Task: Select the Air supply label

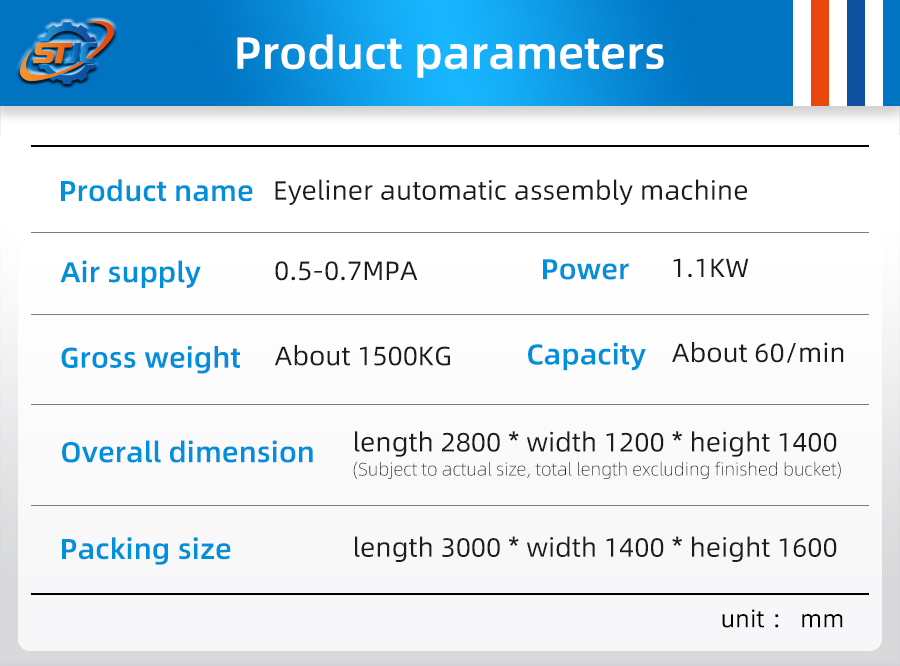Action: 130,273
